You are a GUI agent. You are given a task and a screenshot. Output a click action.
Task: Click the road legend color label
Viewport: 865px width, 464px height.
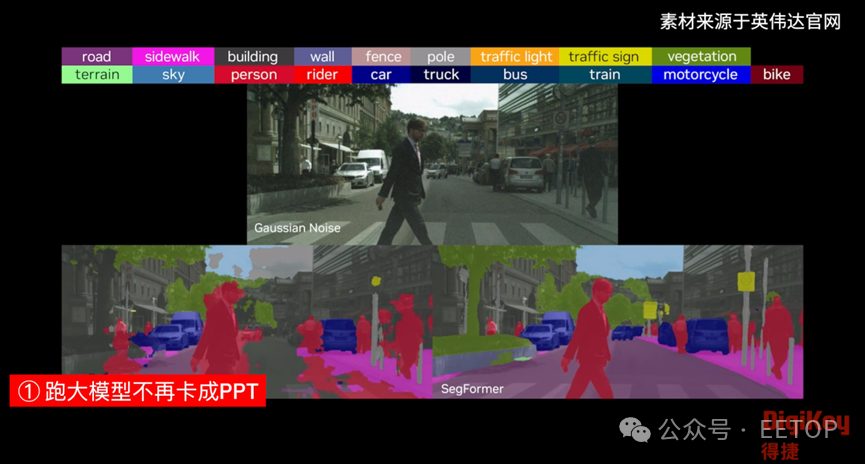(97, 56)
